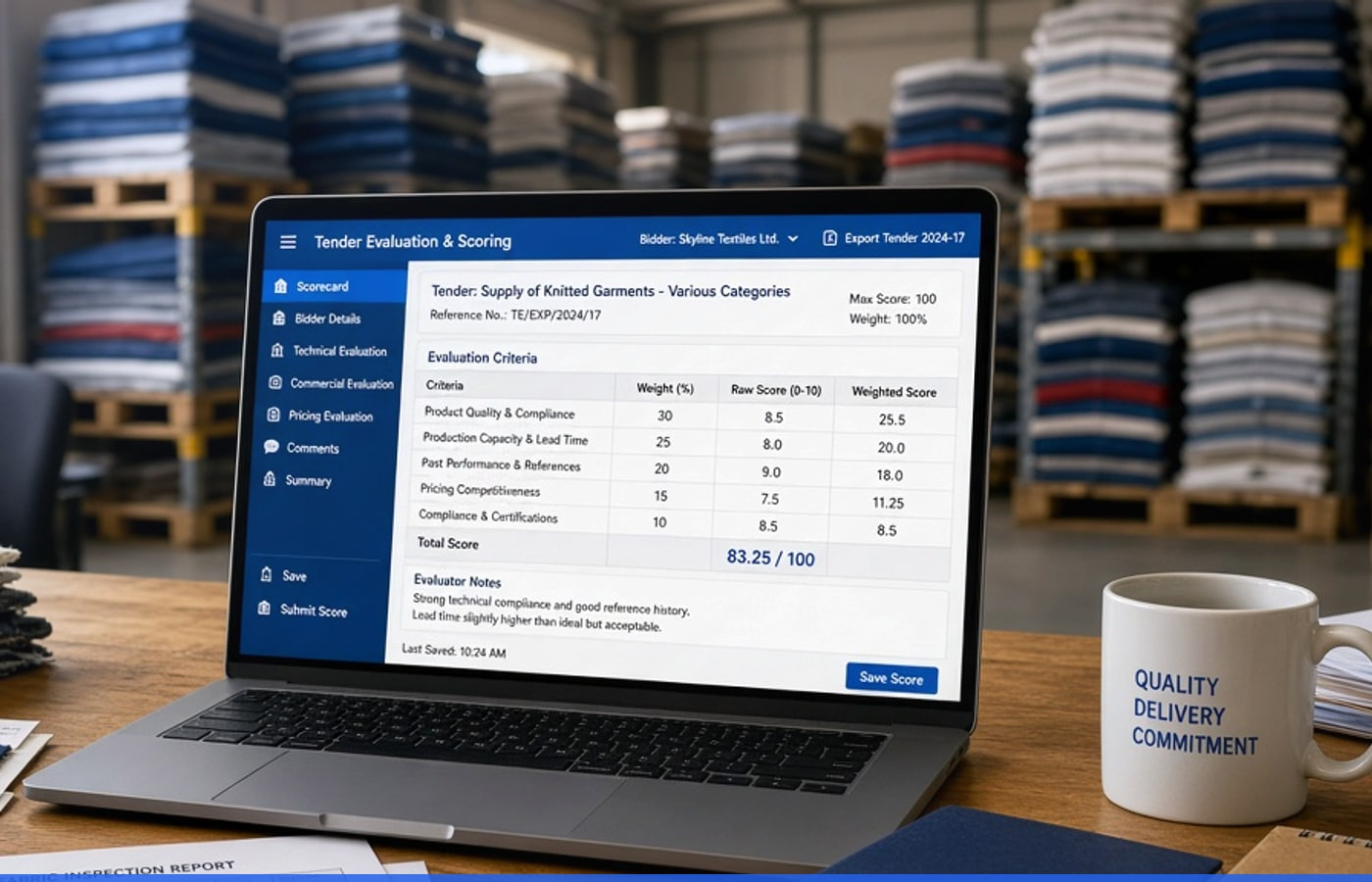Click the raw score 7.5 cell
Viewport: 1372px width, 882px height.
point(770,499)
